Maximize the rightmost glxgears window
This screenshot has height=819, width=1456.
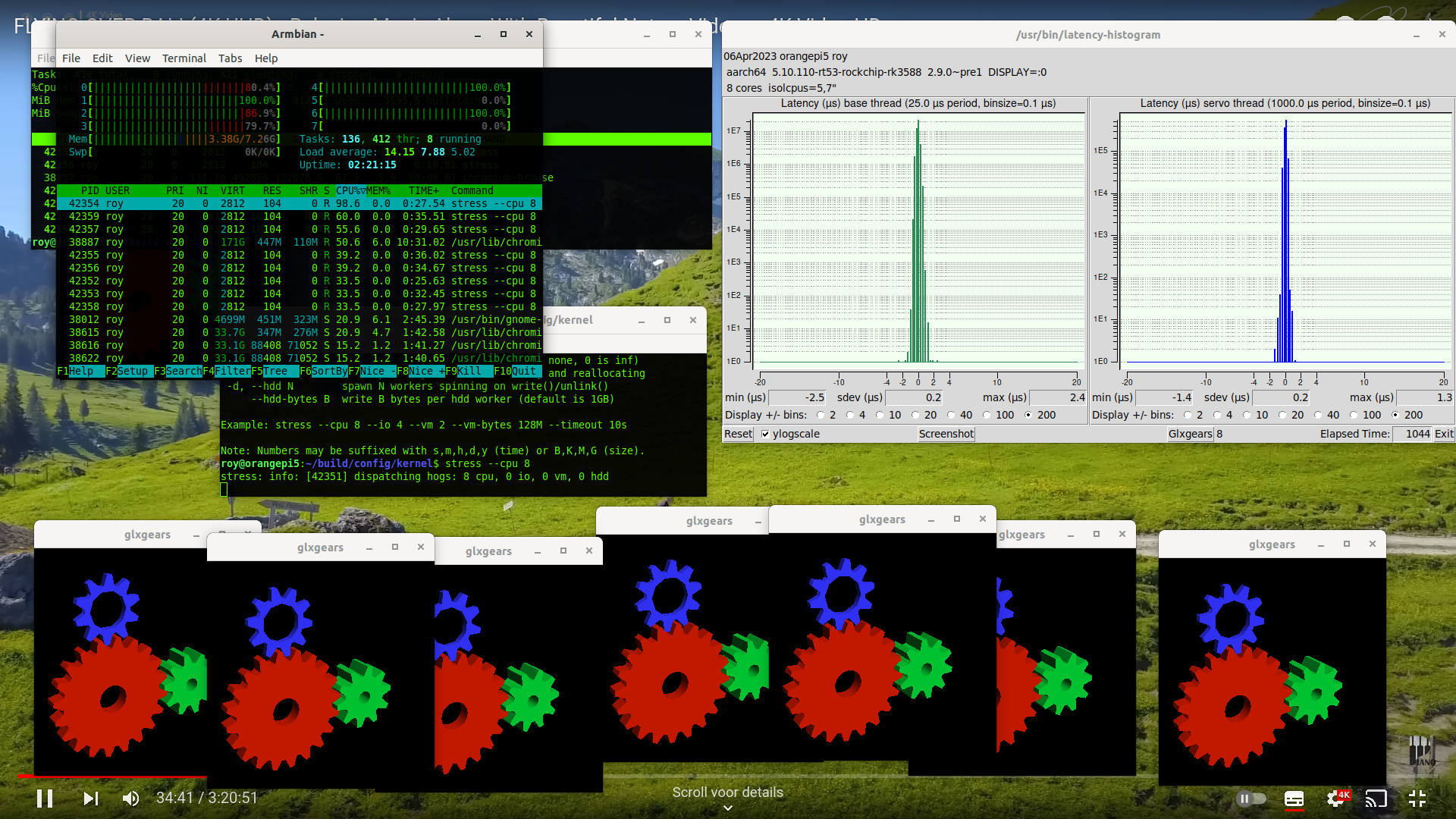(x=1347, y=544)
